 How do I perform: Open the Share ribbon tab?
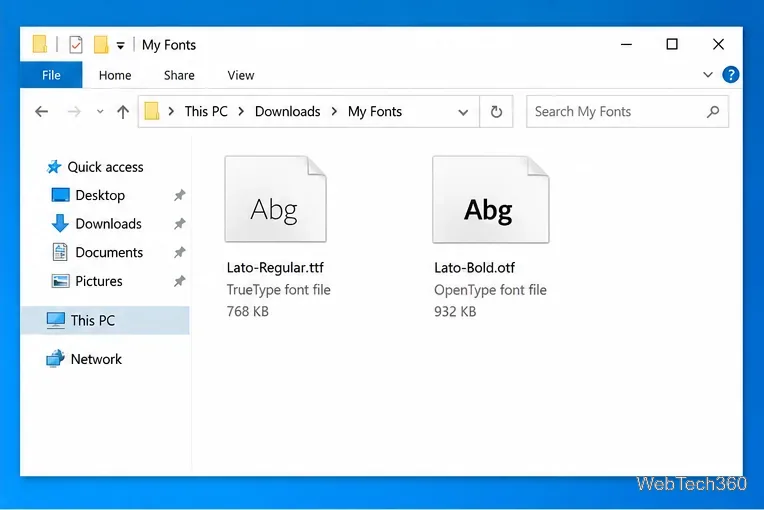click(x=179, y=76)
